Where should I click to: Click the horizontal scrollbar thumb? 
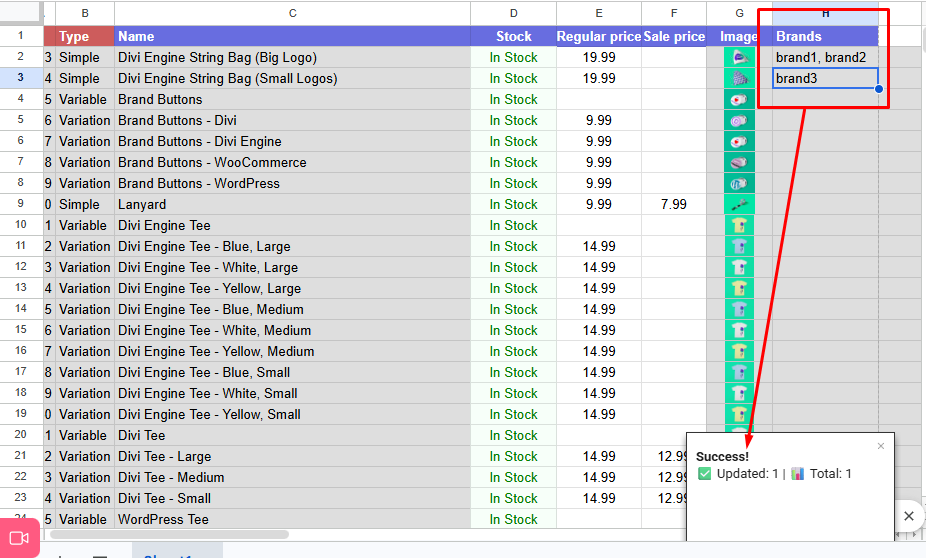169,534
